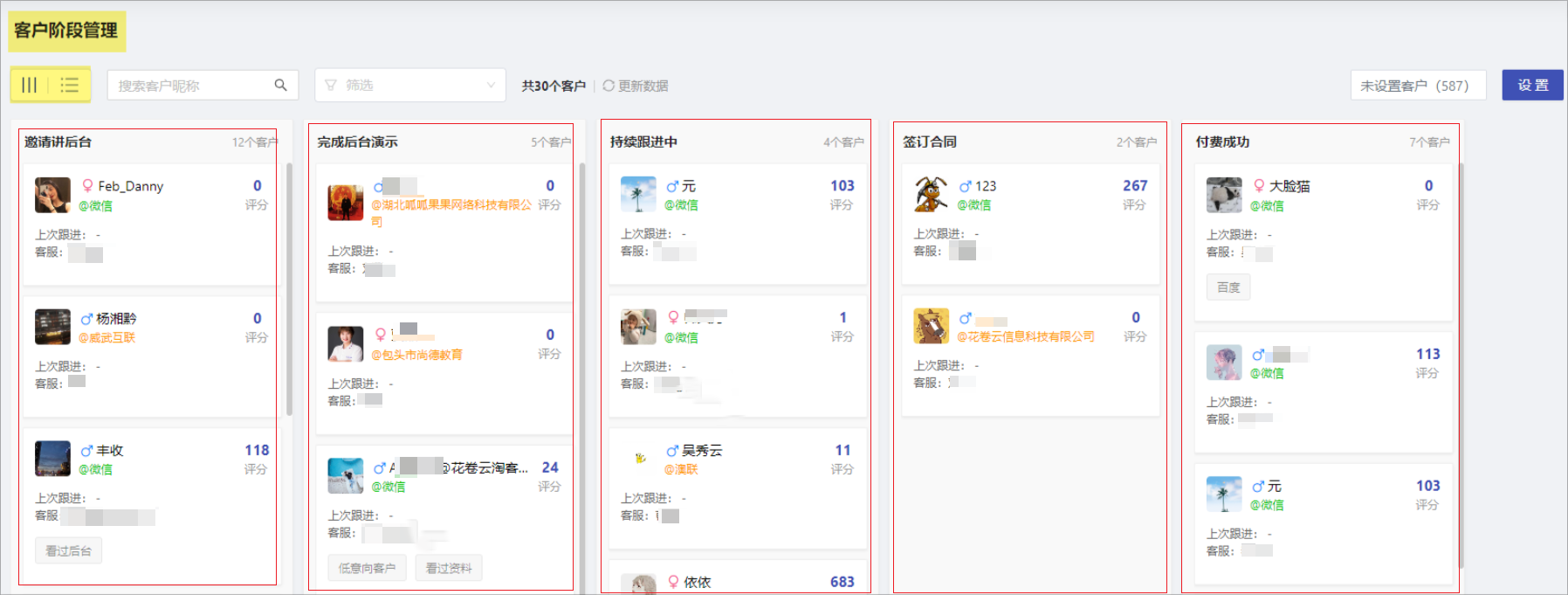Click the male gender icon beside 杨湘黔
This screenshot has height=595, width=1568.
tap(86, 319)
